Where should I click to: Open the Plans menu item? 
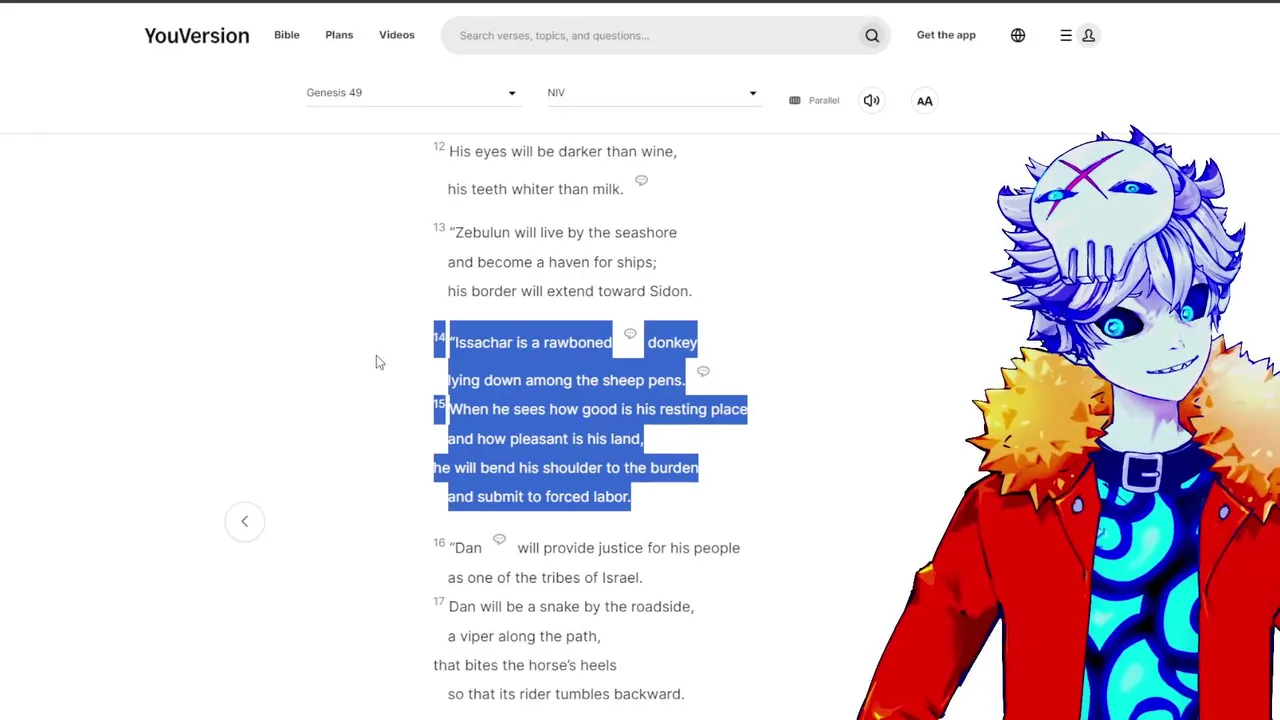pyautogui.click(x=339, y=35)
